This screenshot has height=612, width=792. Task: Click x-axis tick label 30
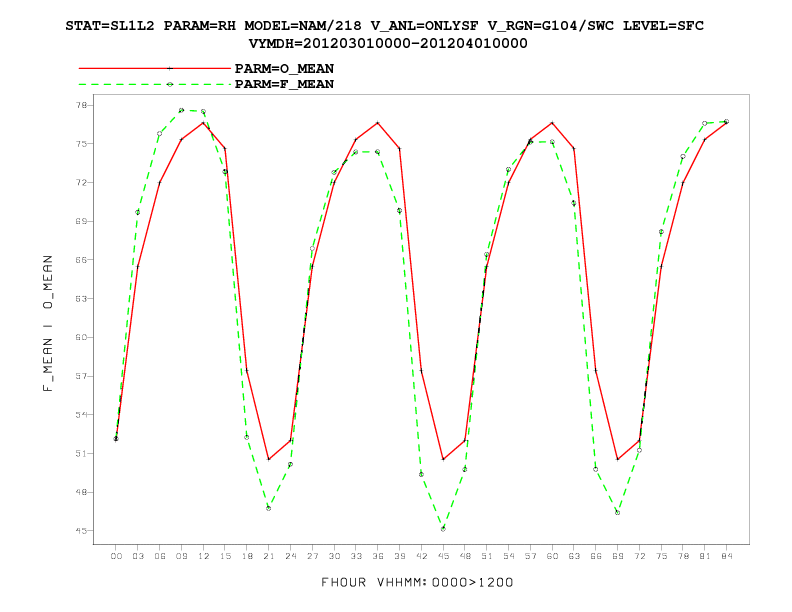click(x=334, y=556)
